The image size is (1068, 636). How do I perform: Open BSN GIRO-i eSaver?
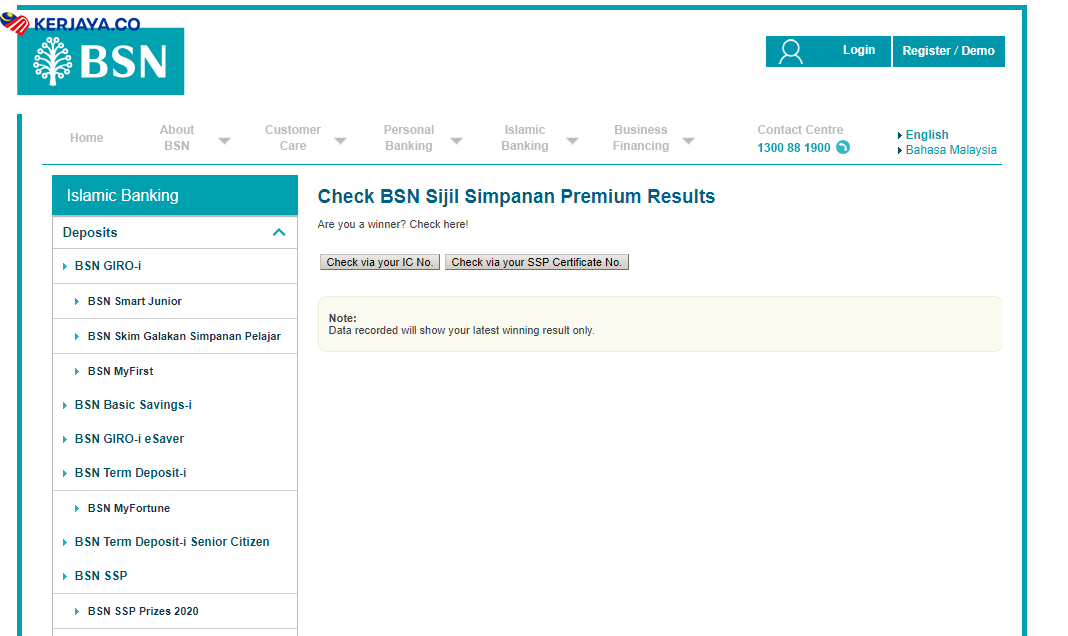coord(129,439)
